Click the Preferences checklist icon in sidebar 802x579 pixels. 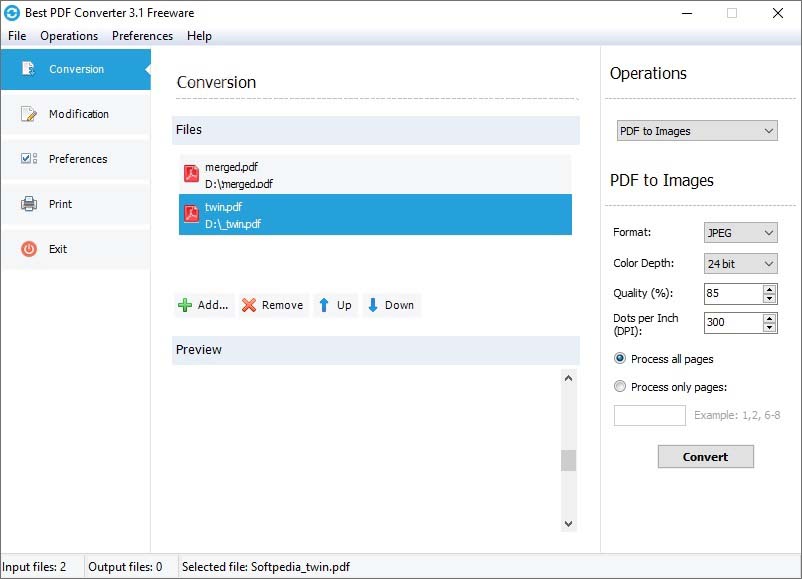tap(29, 159)
